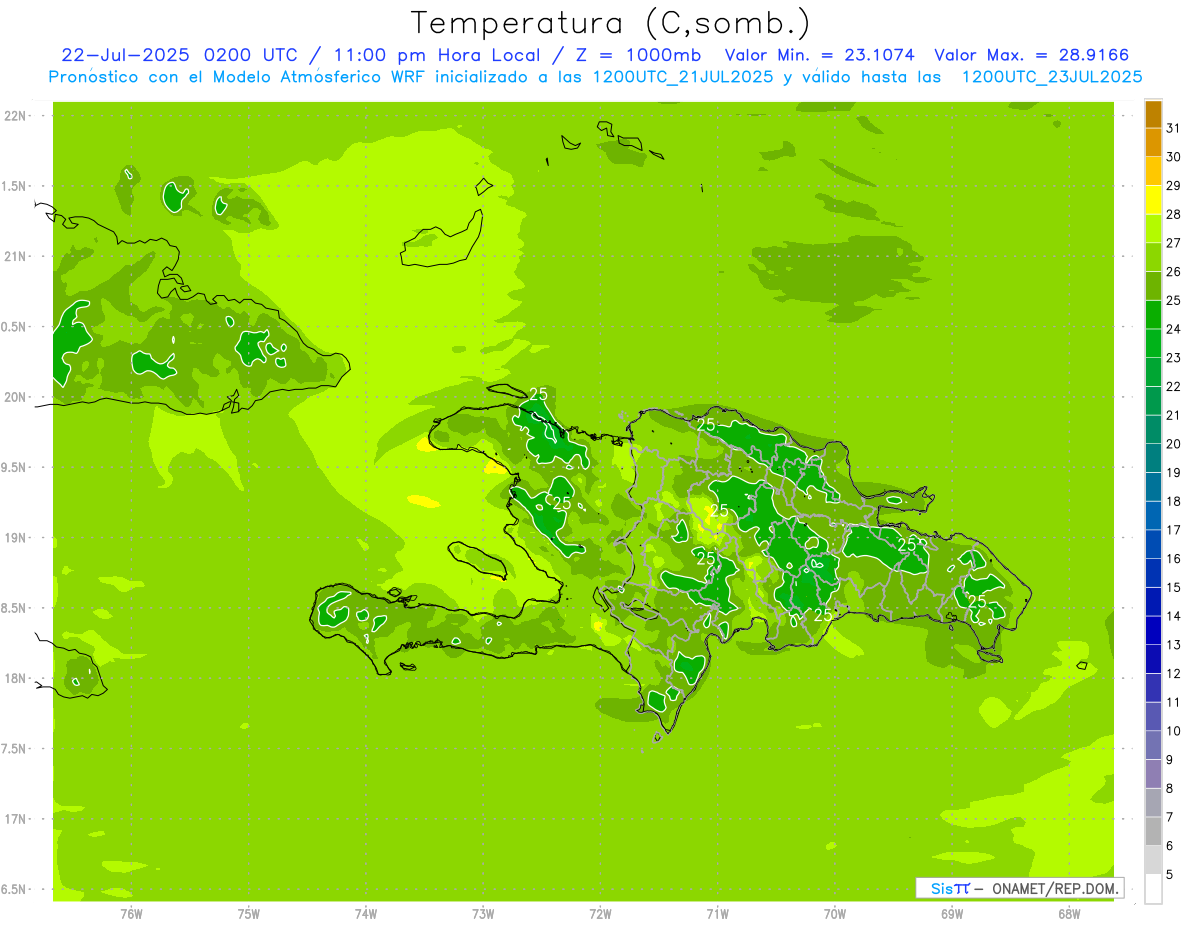Click the valid-until time "1200UTC_23JUL2025"

coord(1052,77)
